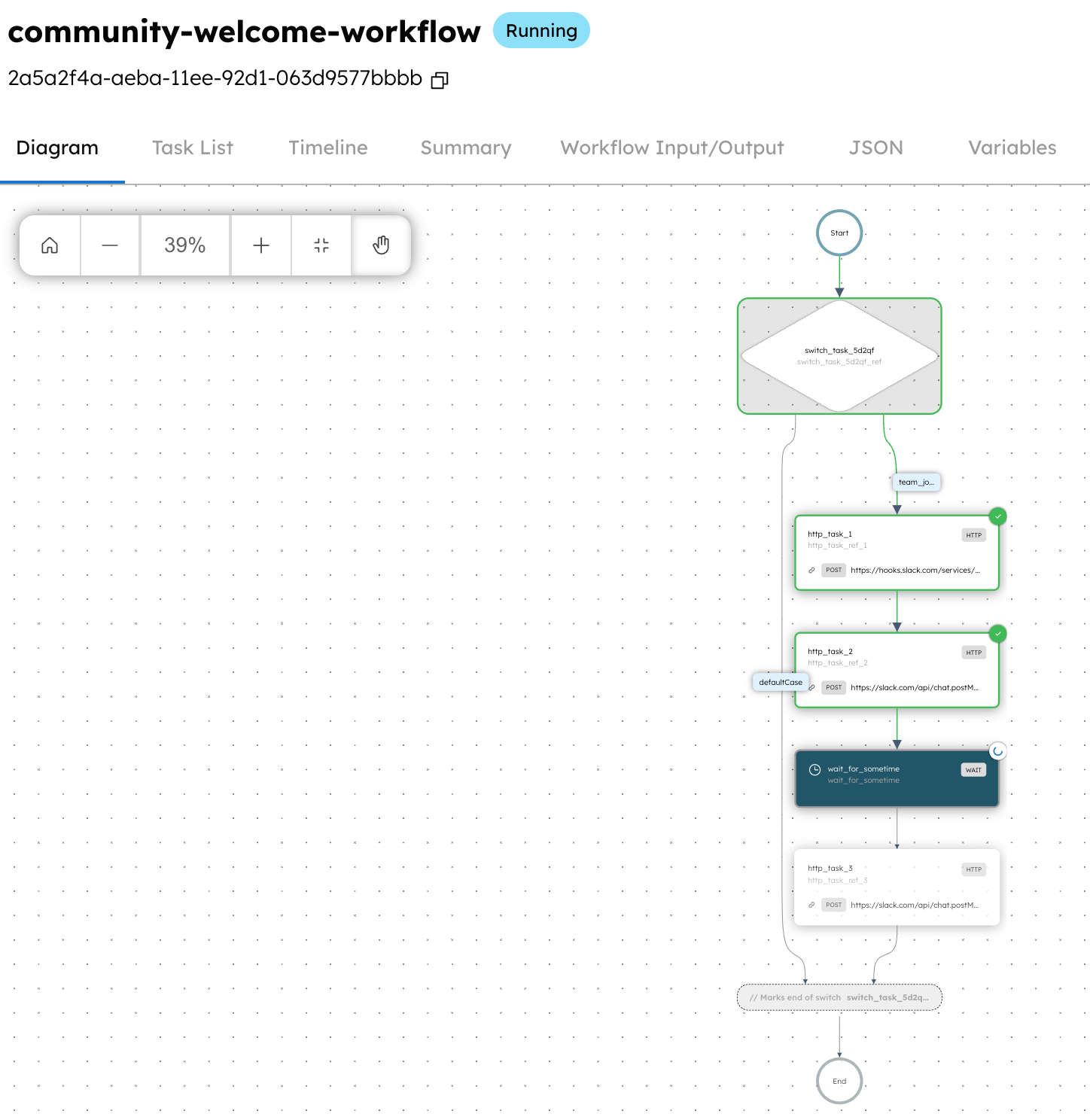Click the Running status badge
The height and width of the screenshot is (1120, 1090).
click(541, 31)
